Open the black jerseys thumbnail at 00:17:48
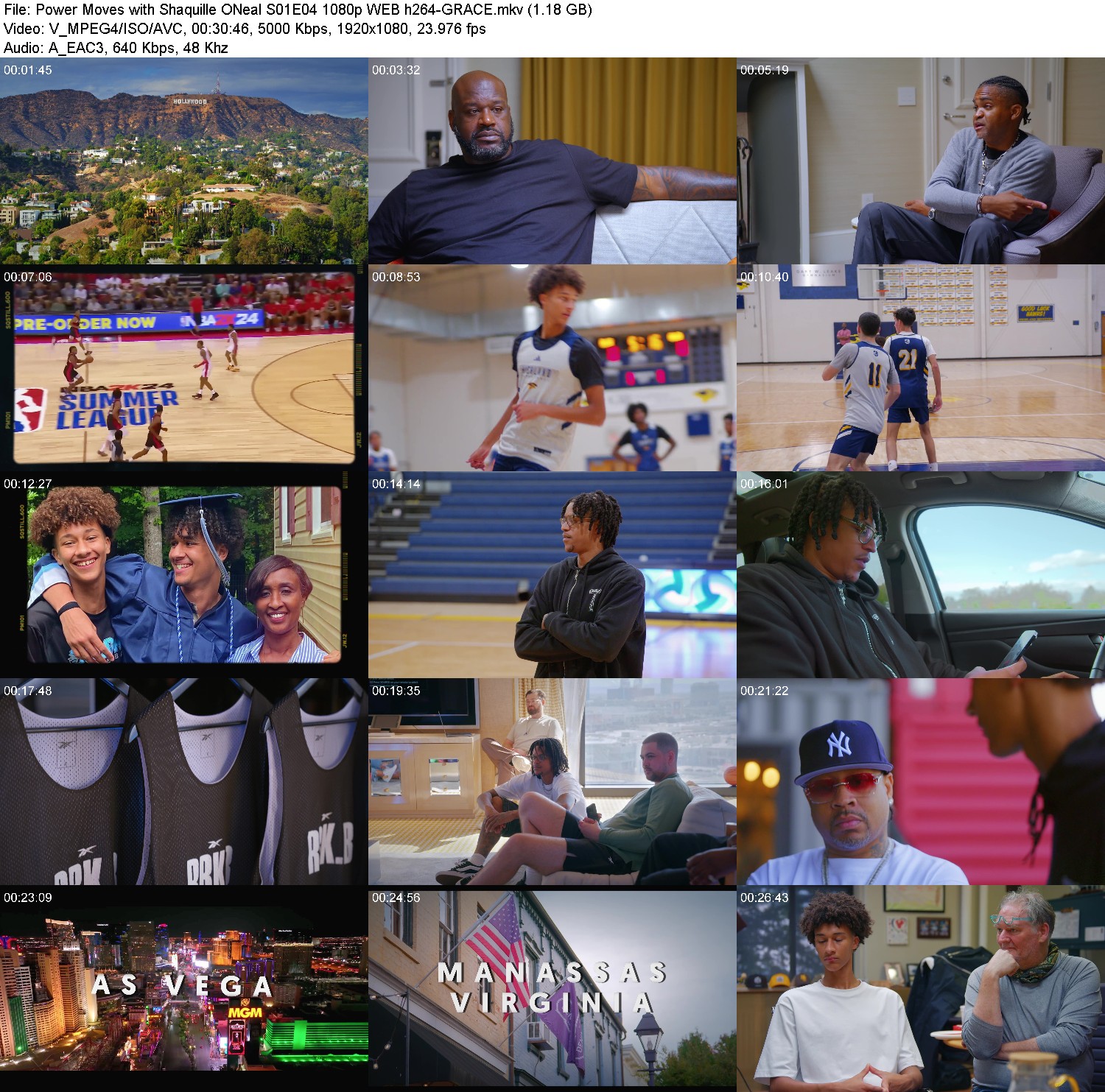1105x1092 pixels. (183, 782)
